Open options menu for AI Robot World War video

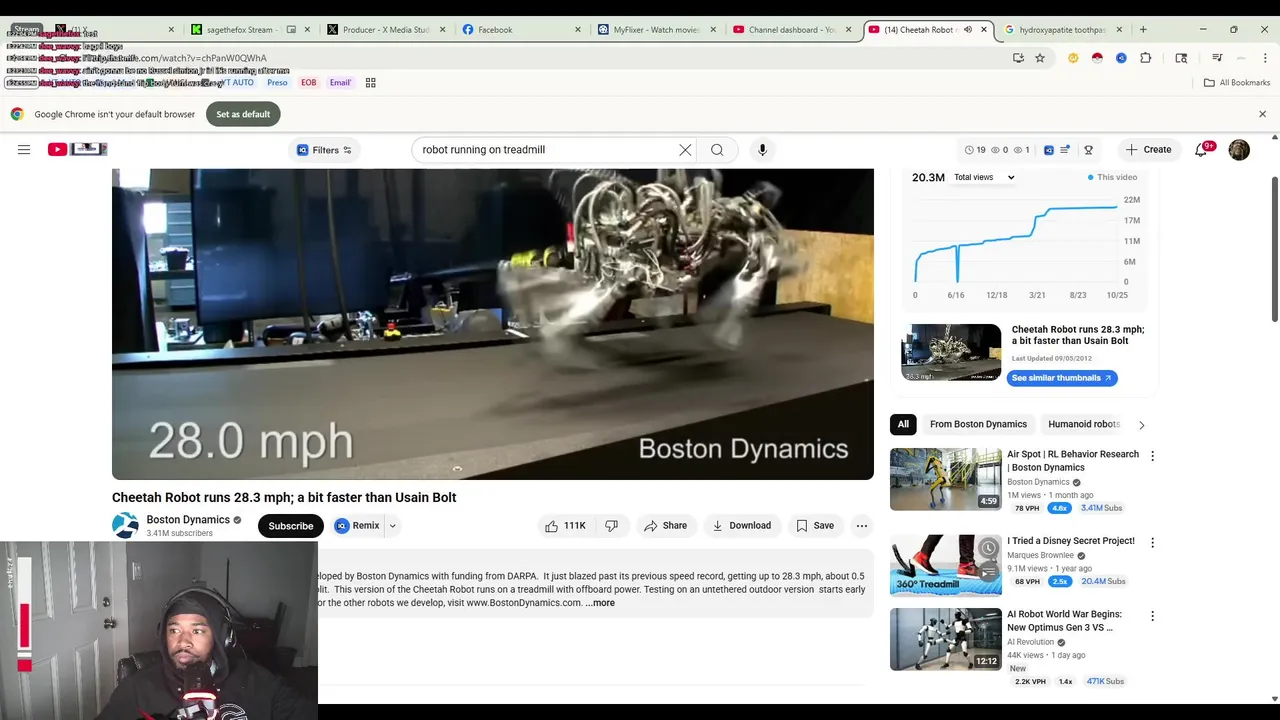tap(1152, 616)
